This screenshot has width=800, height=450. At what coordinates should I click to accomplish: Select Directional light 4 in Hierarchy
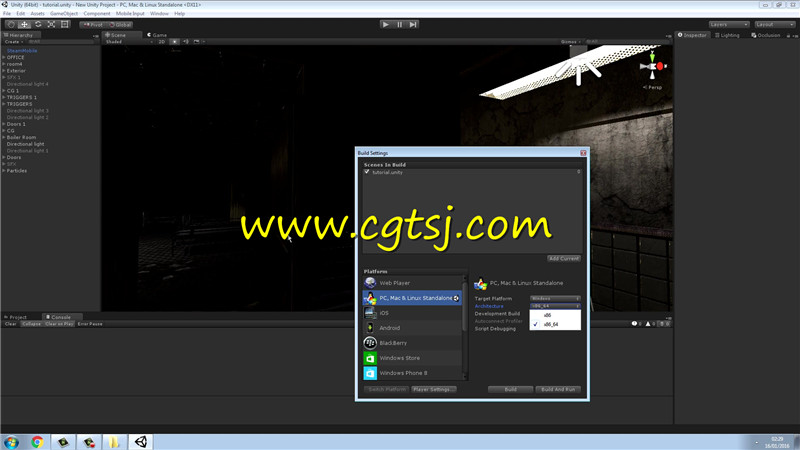click(28, 84)
